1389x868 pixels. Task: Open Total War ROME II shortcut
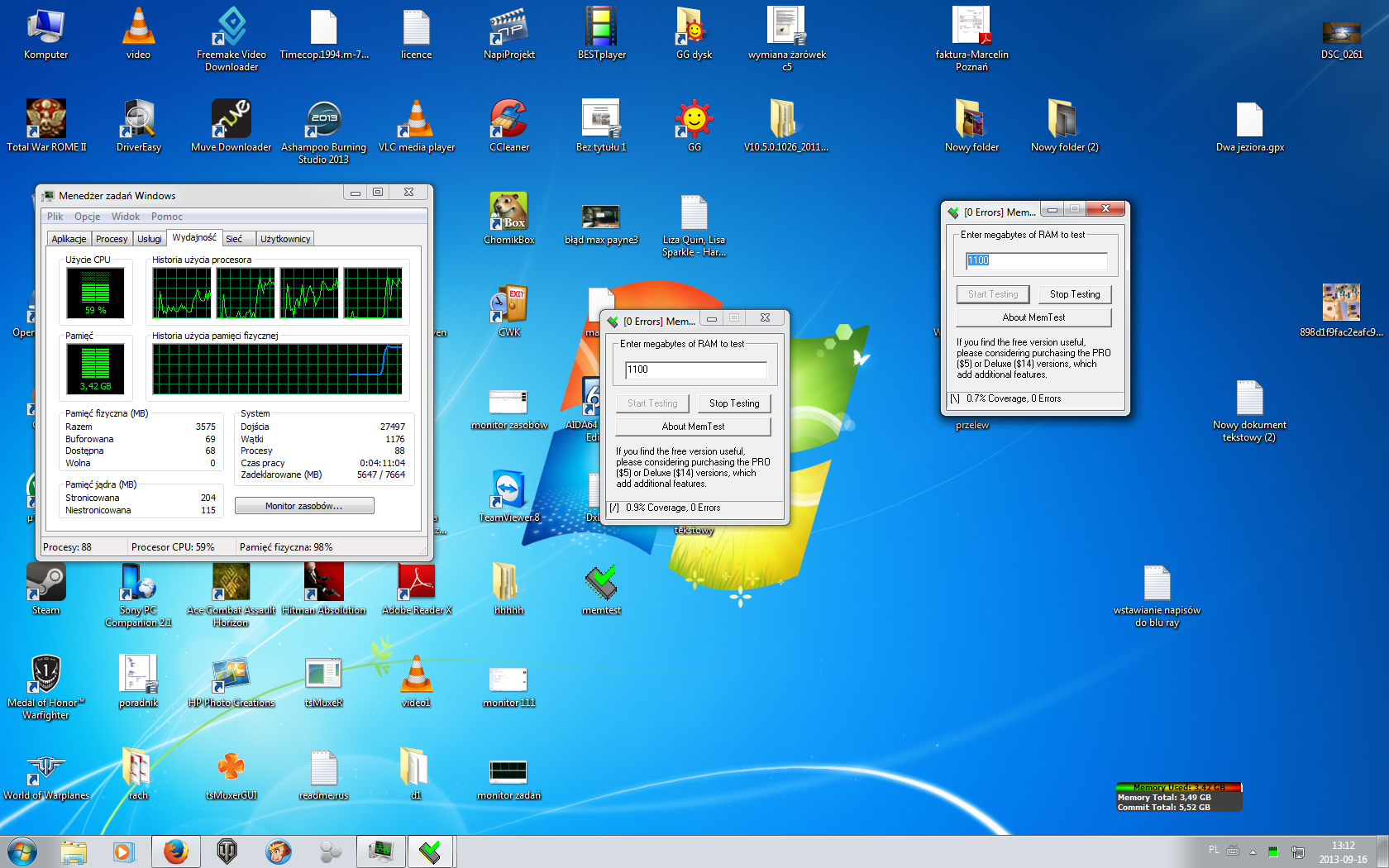click(x=46, y=127)
